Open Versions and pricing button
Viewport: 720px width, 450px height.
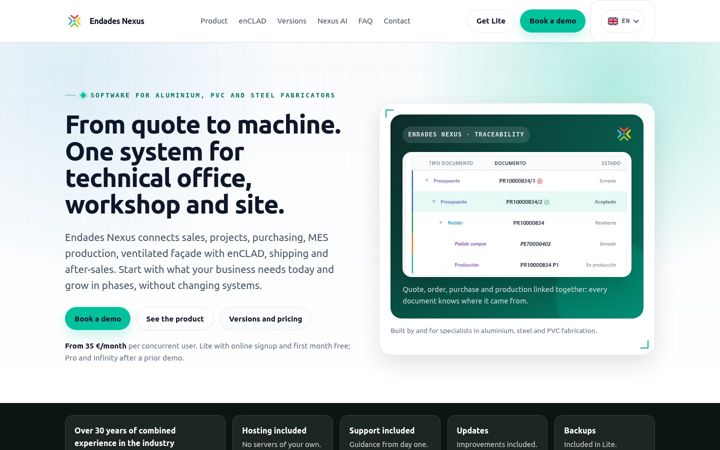point(265,319)
